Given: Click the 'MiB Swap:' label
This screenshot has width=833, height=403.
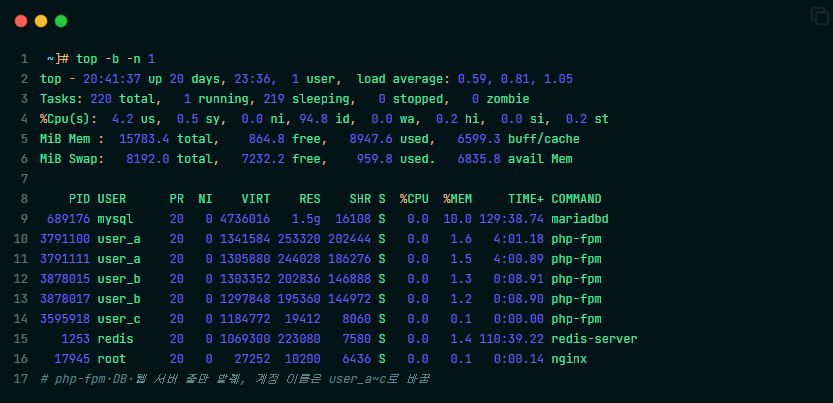Looking at the screenshot, I should click(72, 159).
